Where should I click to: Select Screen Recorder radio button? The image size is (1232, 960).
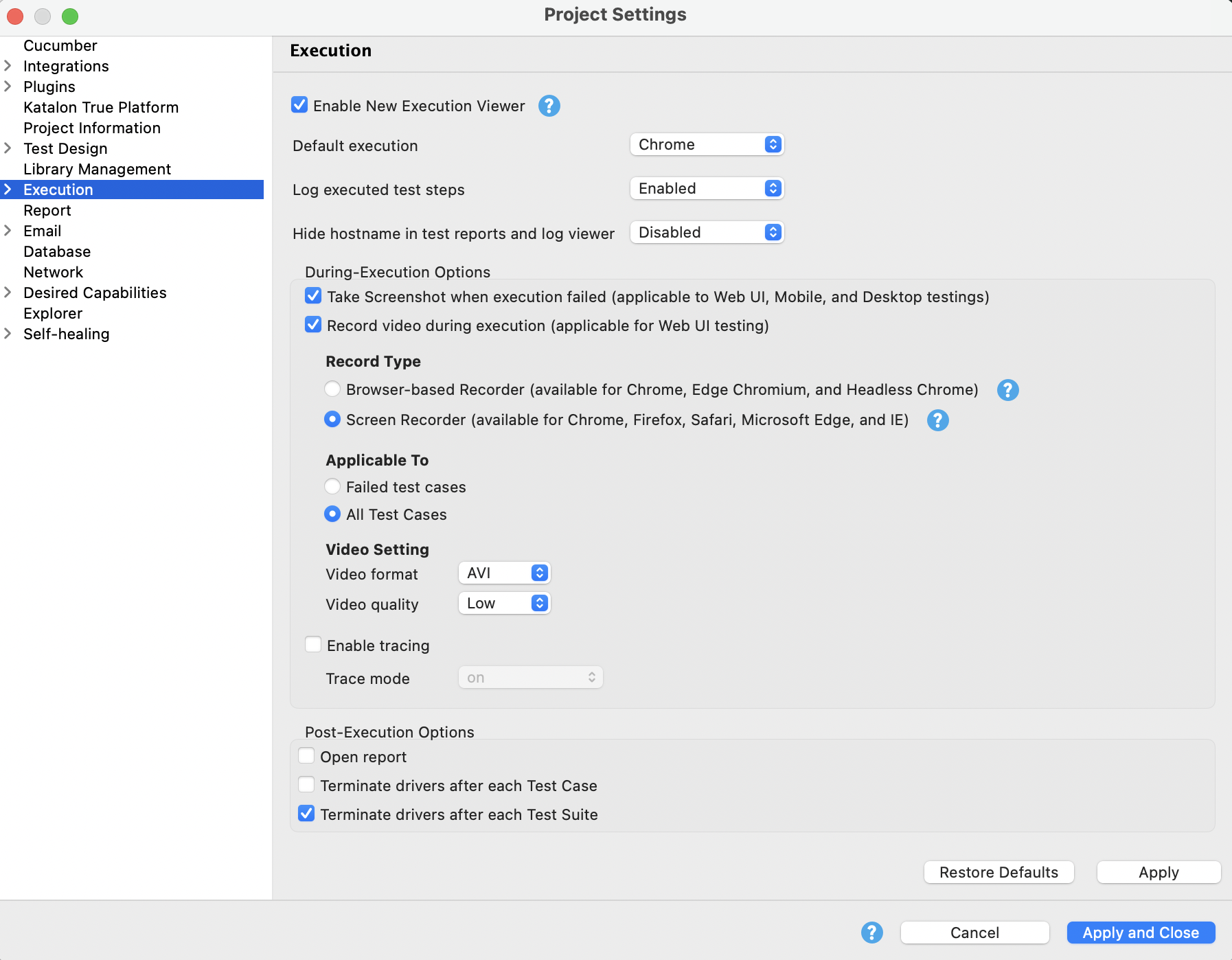(332, 420)
